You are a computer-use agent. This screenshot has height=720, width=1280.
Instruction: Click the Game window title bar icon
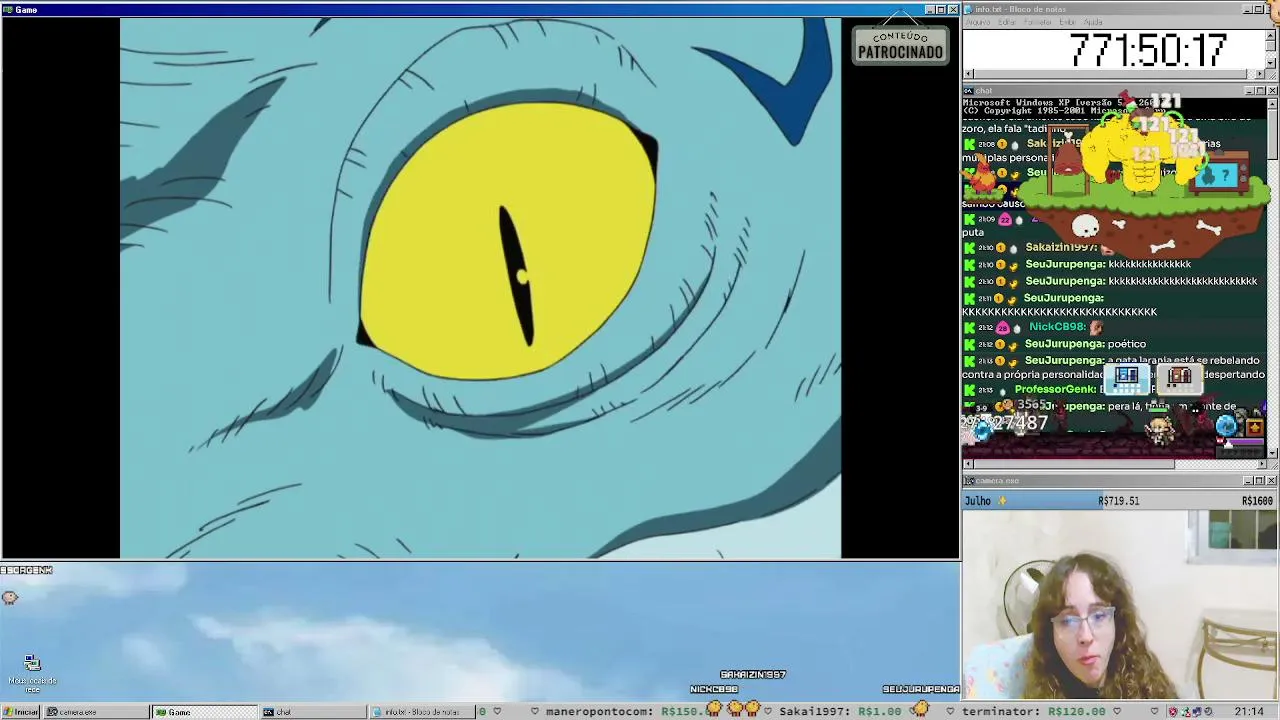coord(8,10)
